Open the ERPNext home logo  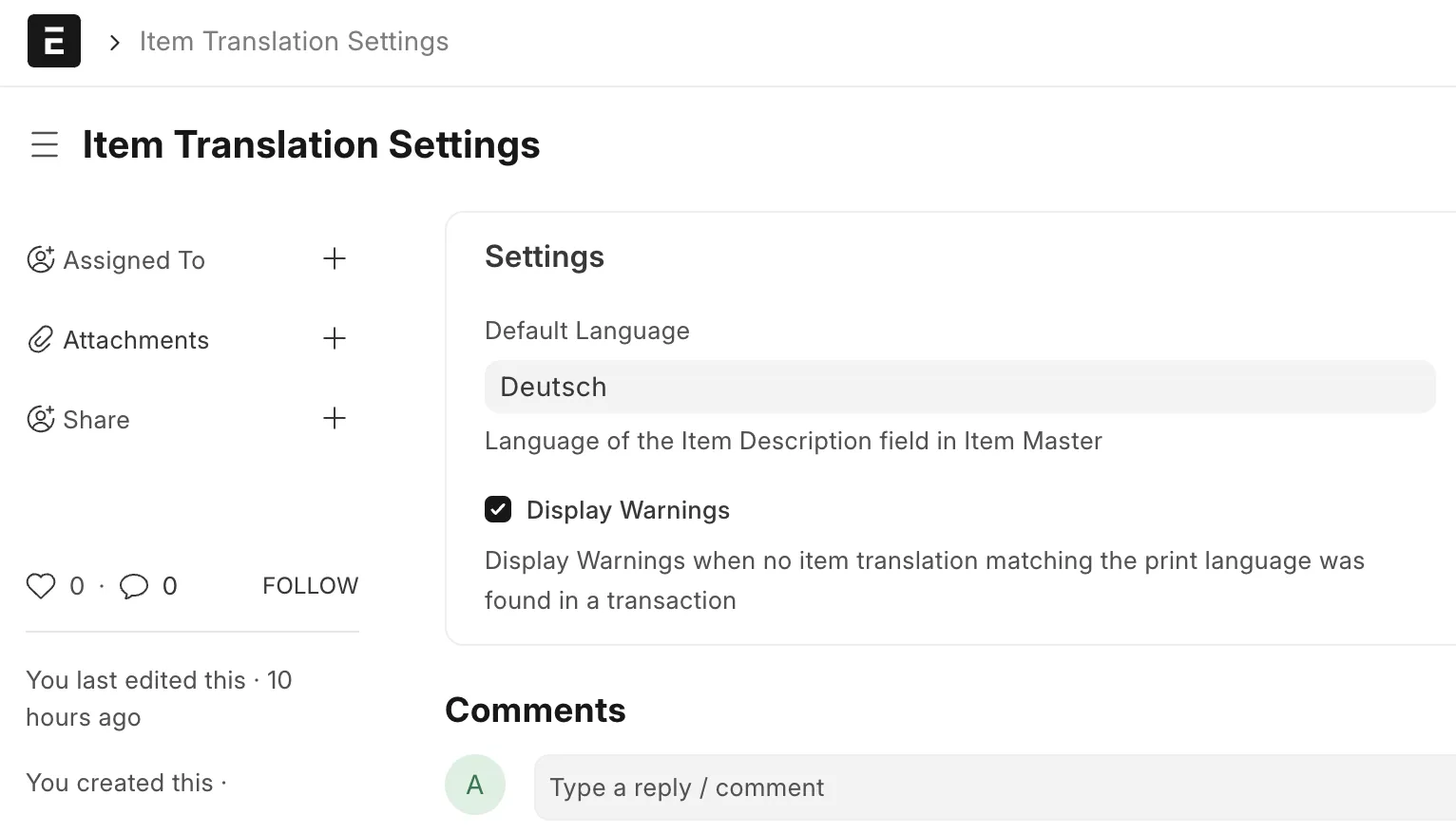click(54, 41)
